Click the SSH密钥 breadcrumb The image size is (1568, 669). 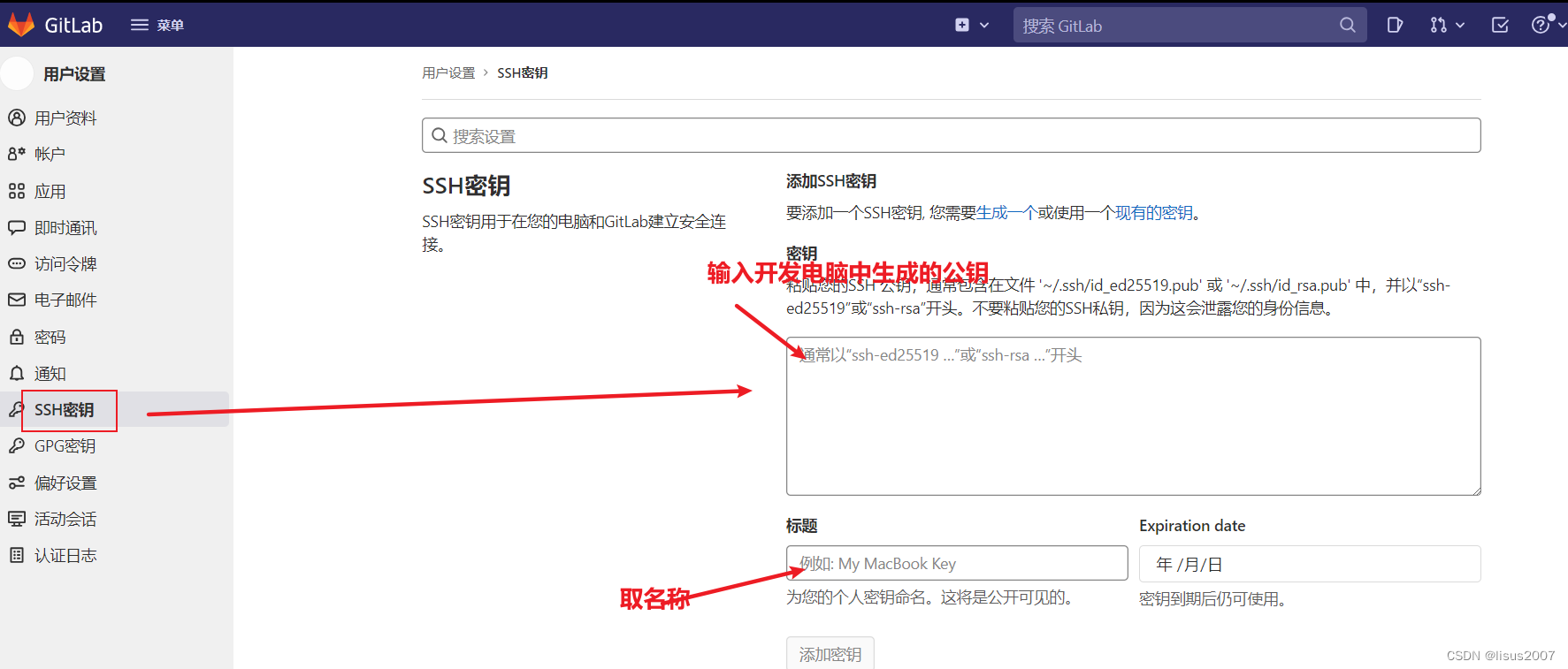522,72
